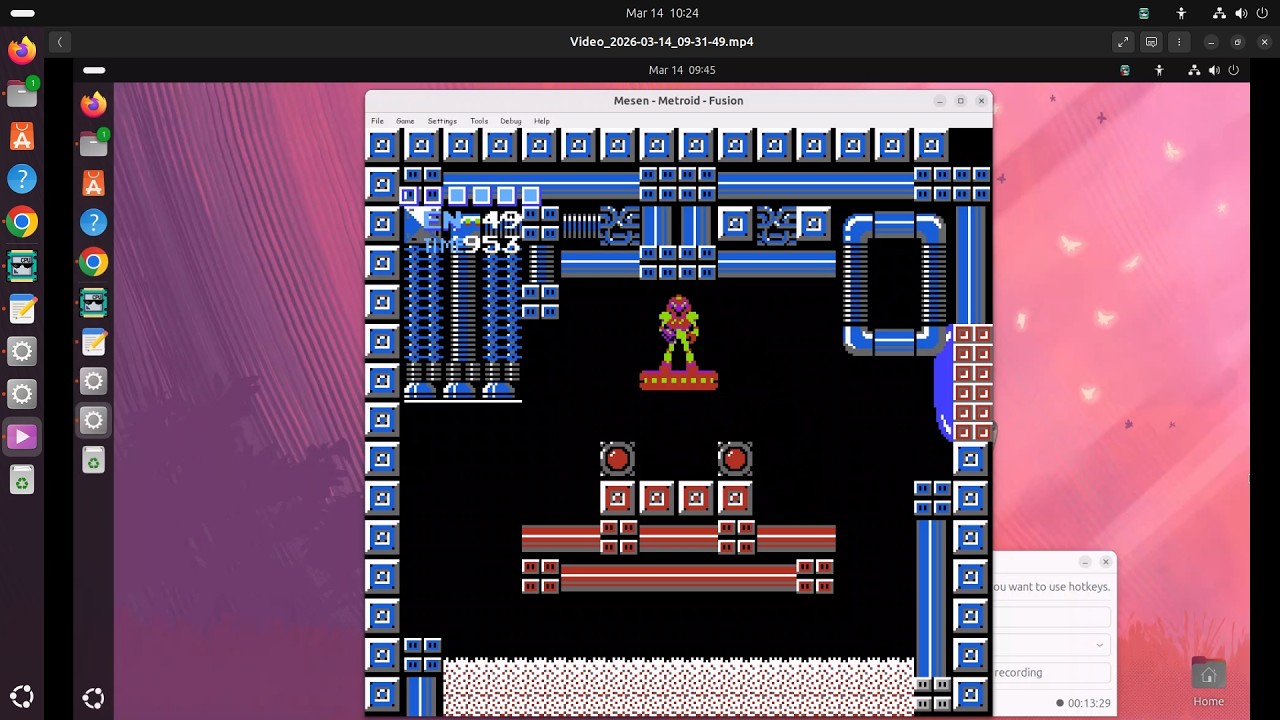Click the empty text field in recorder window
This screenshot has width=1280, height=720.
click(x=1050, y=617)
